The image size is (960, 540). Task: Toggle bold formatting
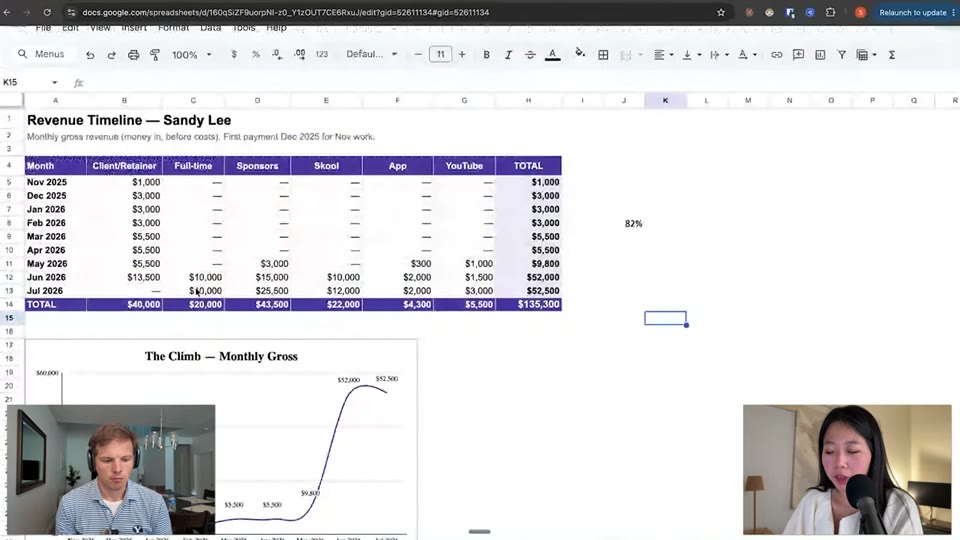[486, 54]
